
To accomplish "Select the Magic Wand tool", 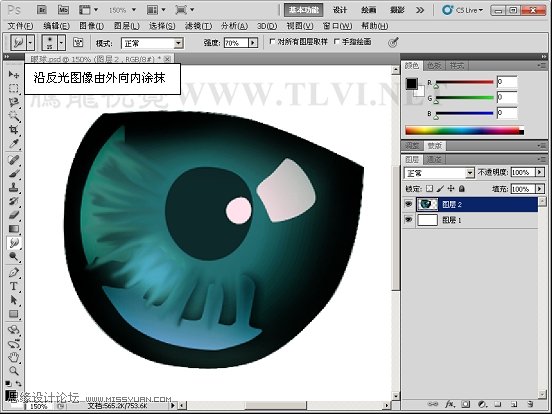I will (x=14, y=115).
